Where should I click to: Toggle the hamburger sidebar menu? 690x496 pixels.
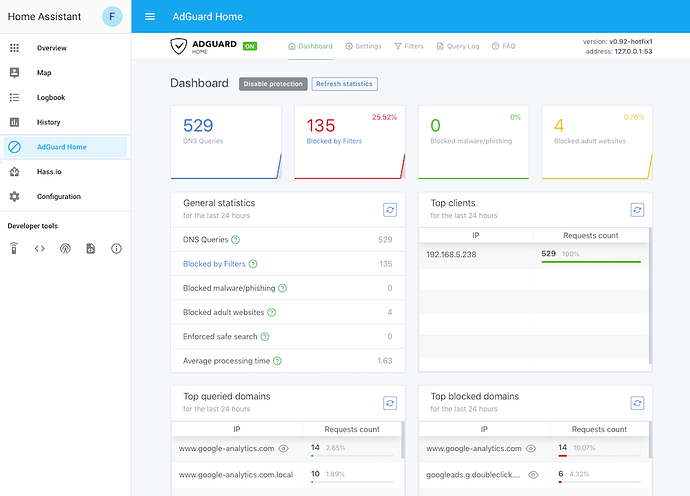tap(150, 17)
